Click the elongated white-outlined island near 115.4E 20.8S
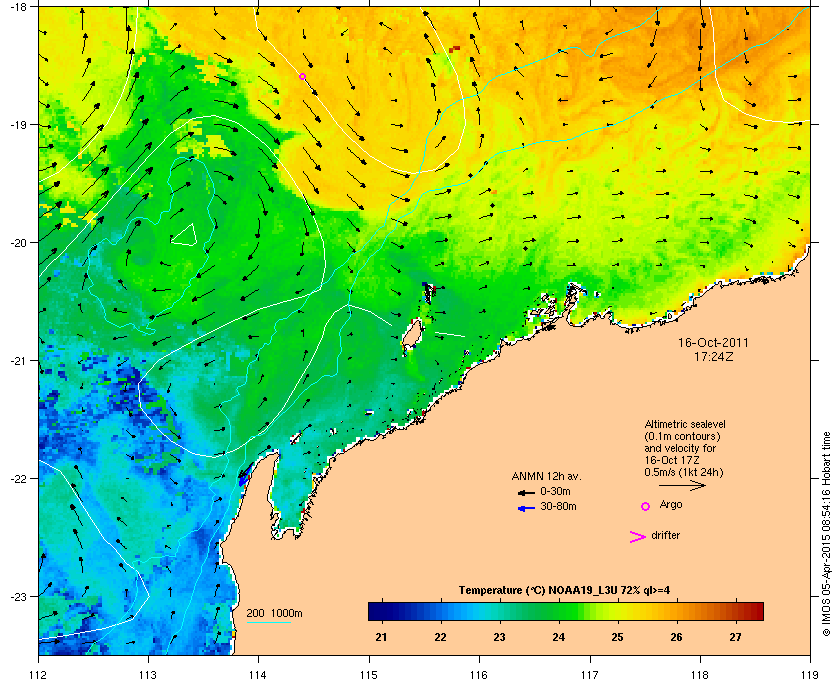 [x=412, y=335]
